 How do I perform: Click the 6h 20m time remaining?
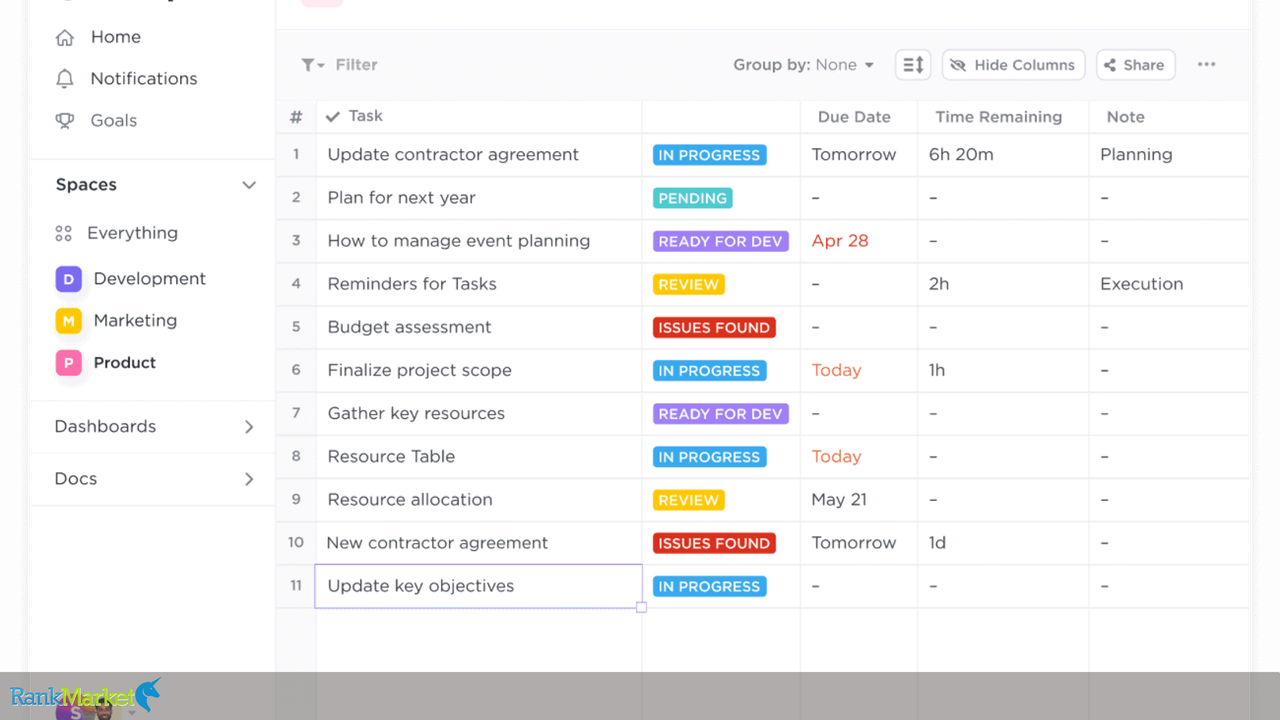point(961,155)
